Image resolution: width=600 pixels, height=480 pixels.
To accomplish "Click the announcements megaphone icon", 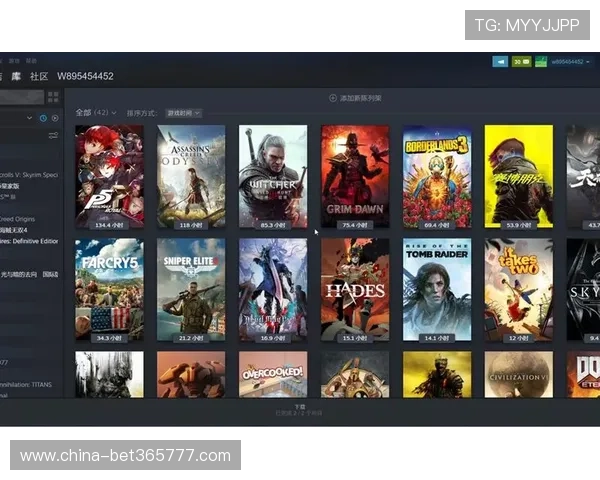I will click(501, 61).
